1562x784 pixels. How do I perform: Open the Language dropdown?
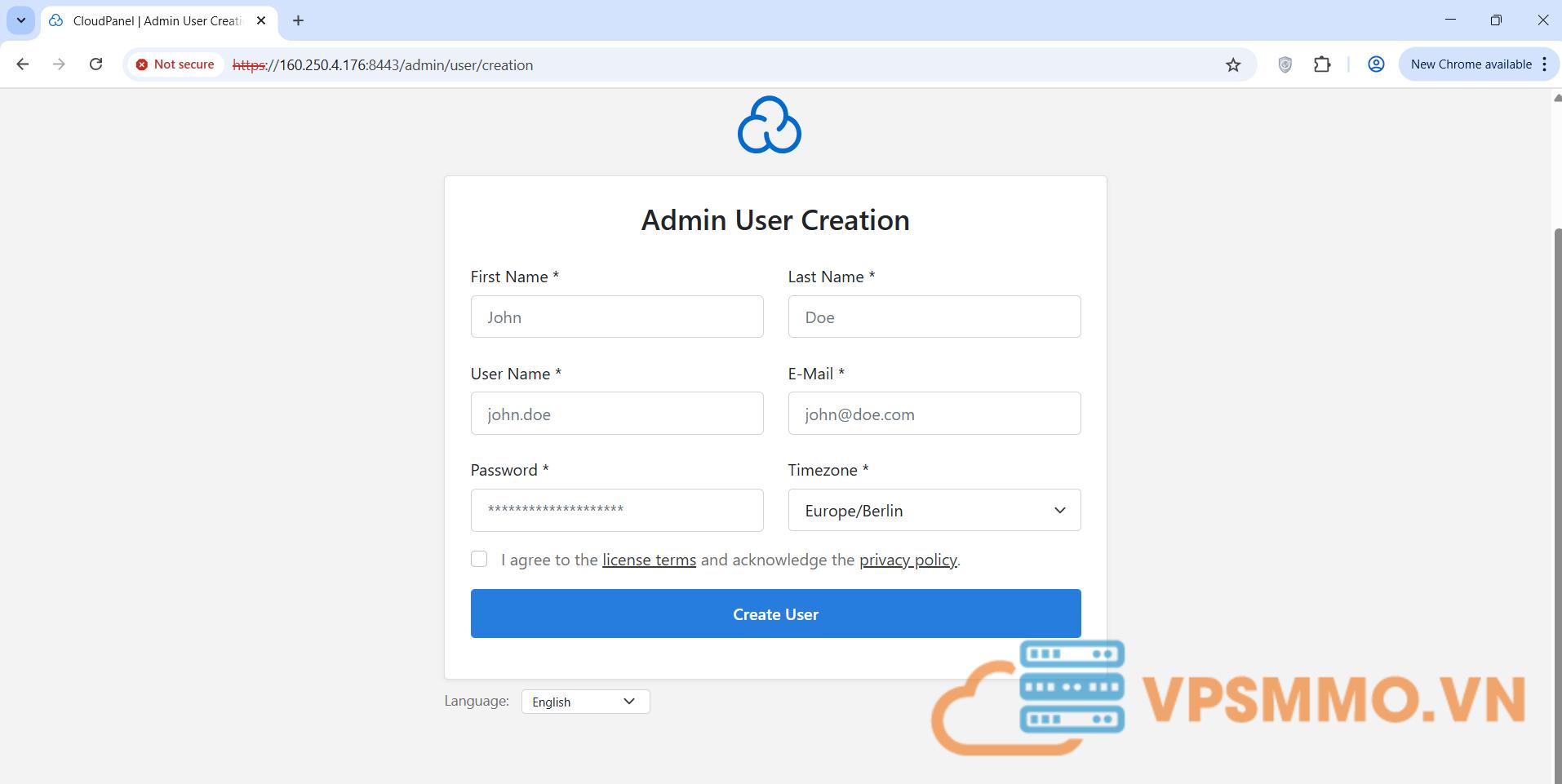(x=585, y=702)
